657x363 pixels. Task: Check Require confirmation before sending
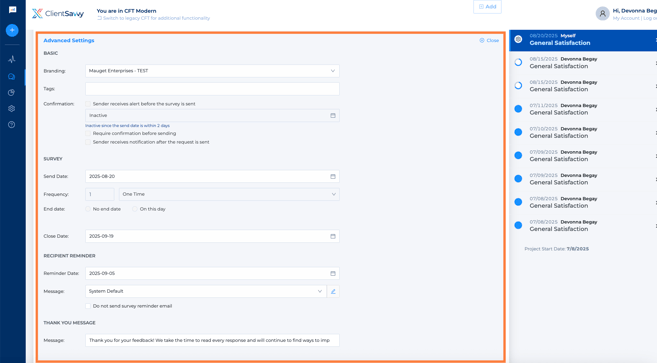click(x=88, y=133)
